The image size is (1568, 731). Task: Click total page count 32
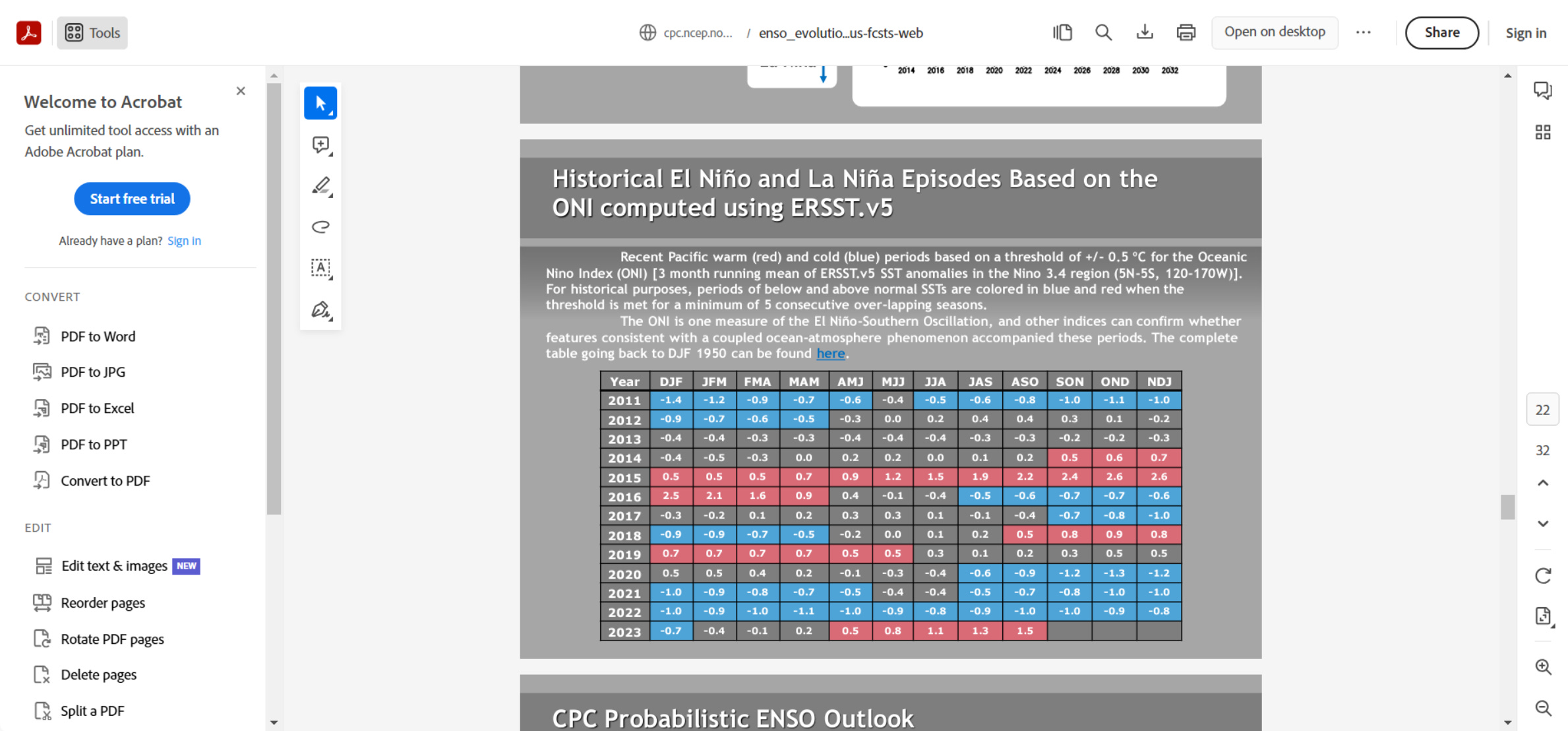point(1542,451)
